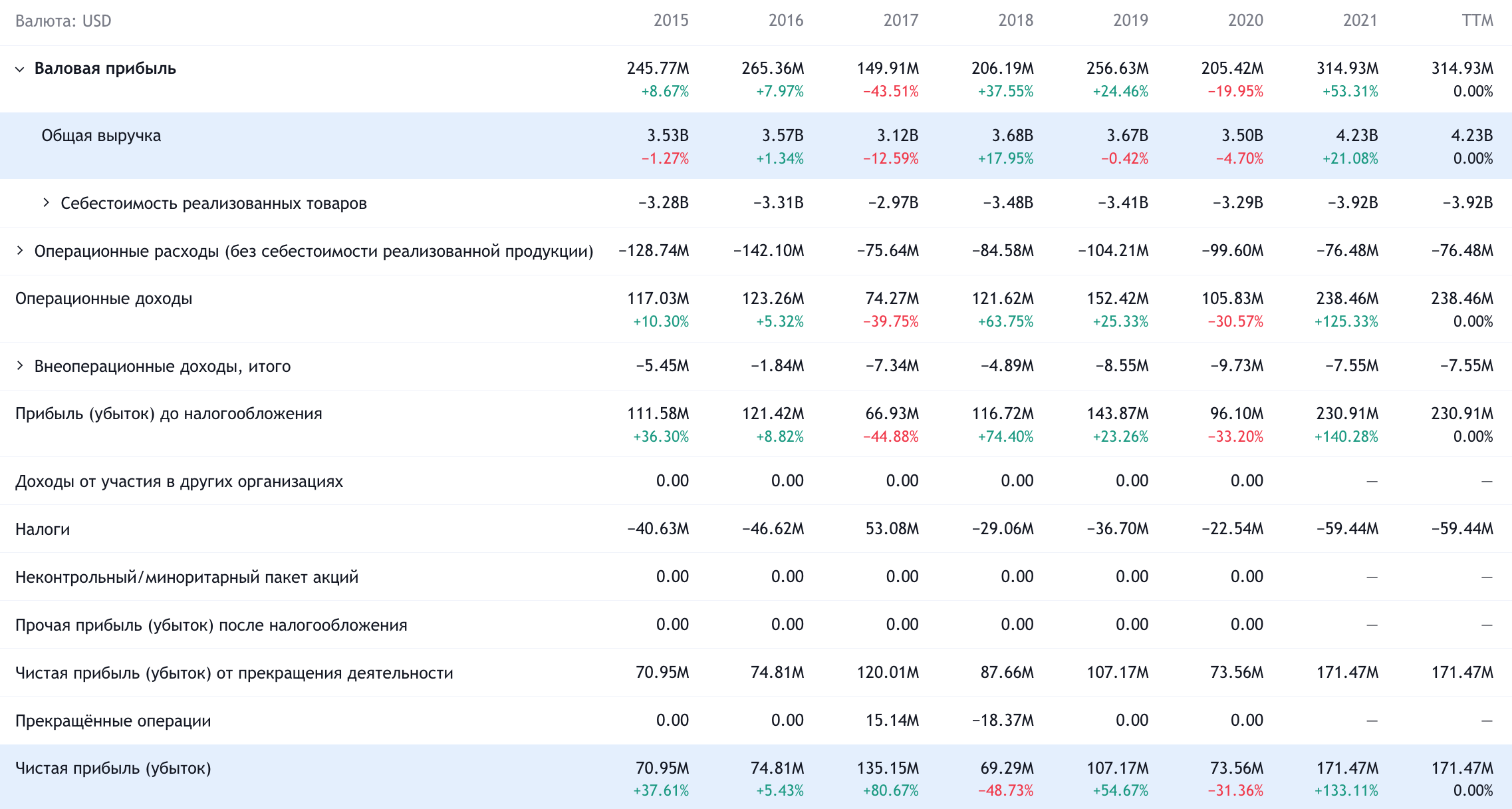1512x809 pixels.
Task: Select Внеоперационные доходы, итого label
Action: tap(162, 366)
